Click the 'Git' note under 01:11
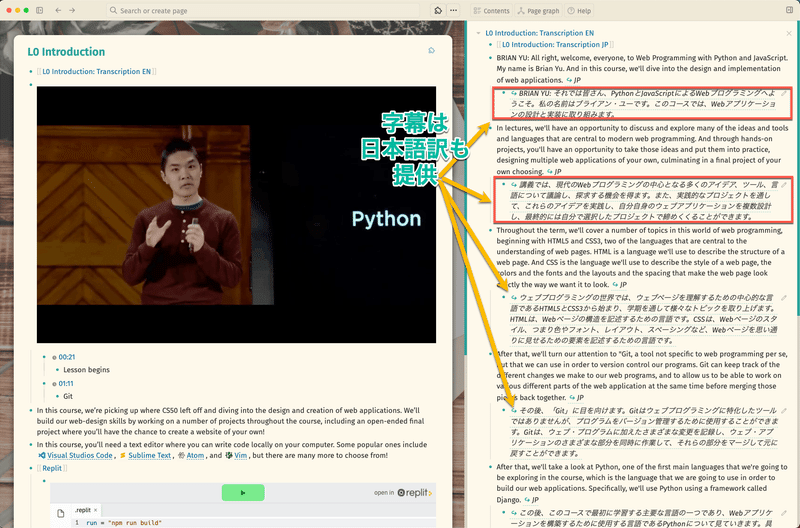The height and width of the screenshot is (528, 800). click(x=68, y=396)
